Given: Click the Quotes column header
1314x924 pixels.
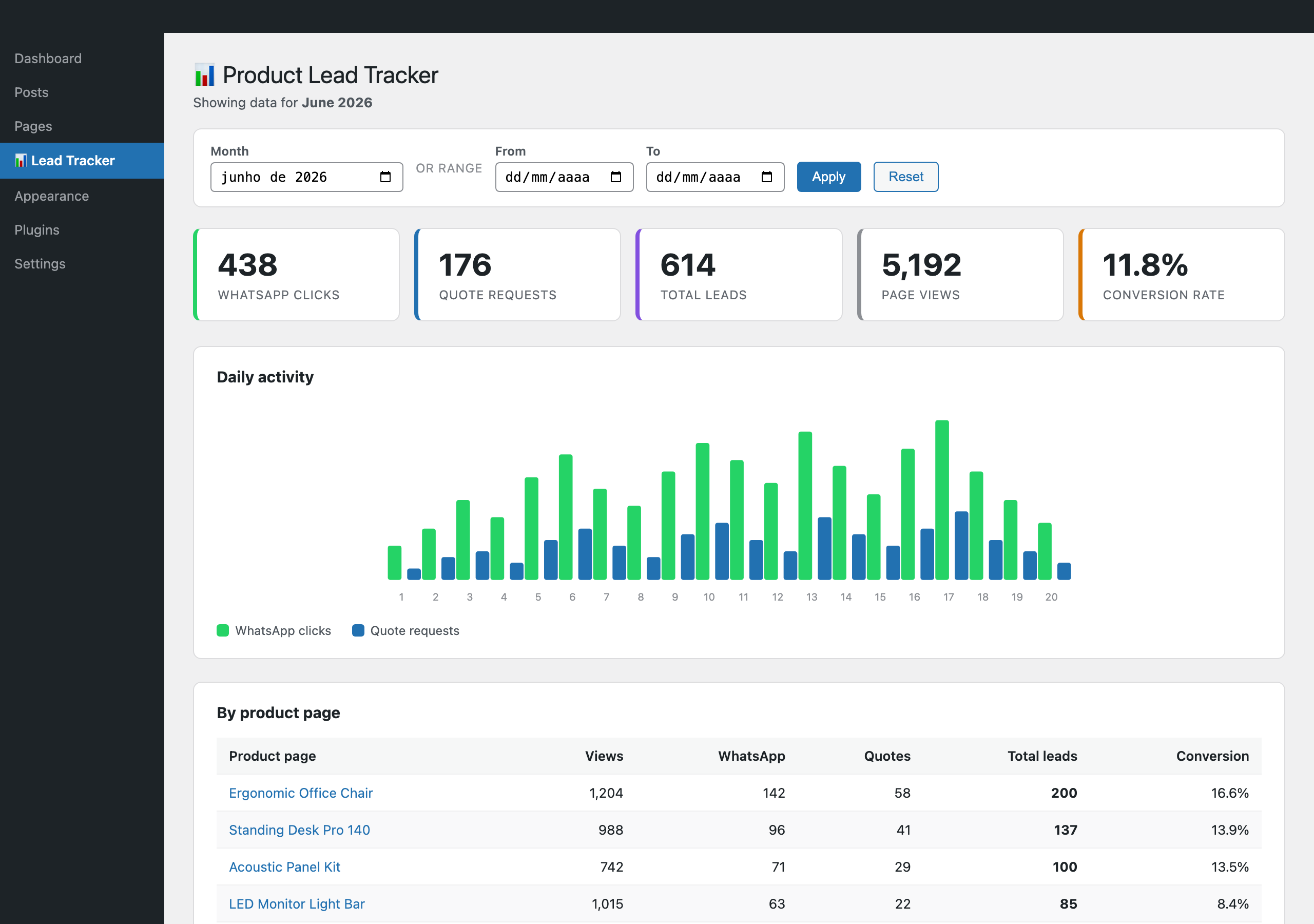Looking at the screenshot, I should point(887,756).
